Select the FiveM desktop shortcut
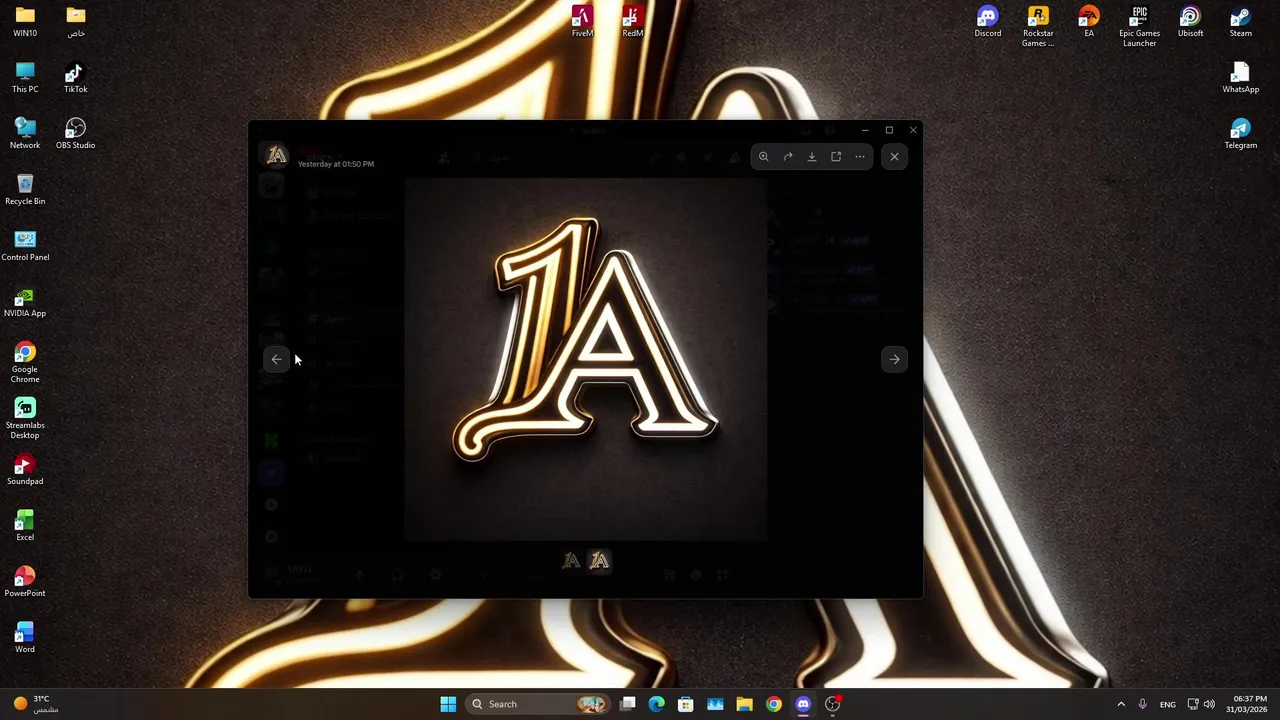This screenshot has height=720, width=1280. [582, 21]
